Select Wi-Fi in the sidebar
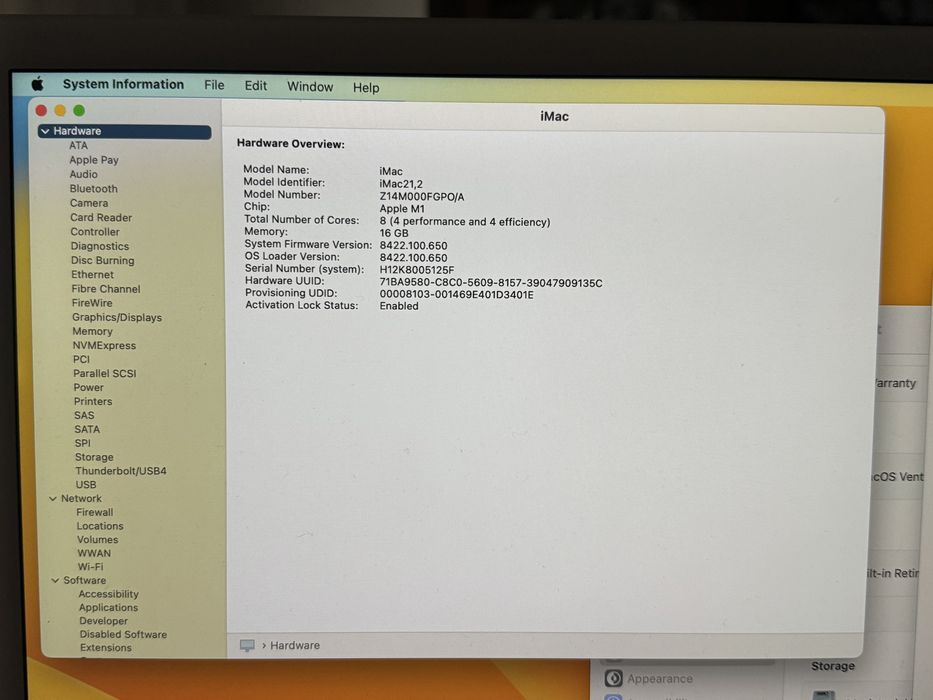Viewport: 933px width, 700px height. 90,567
